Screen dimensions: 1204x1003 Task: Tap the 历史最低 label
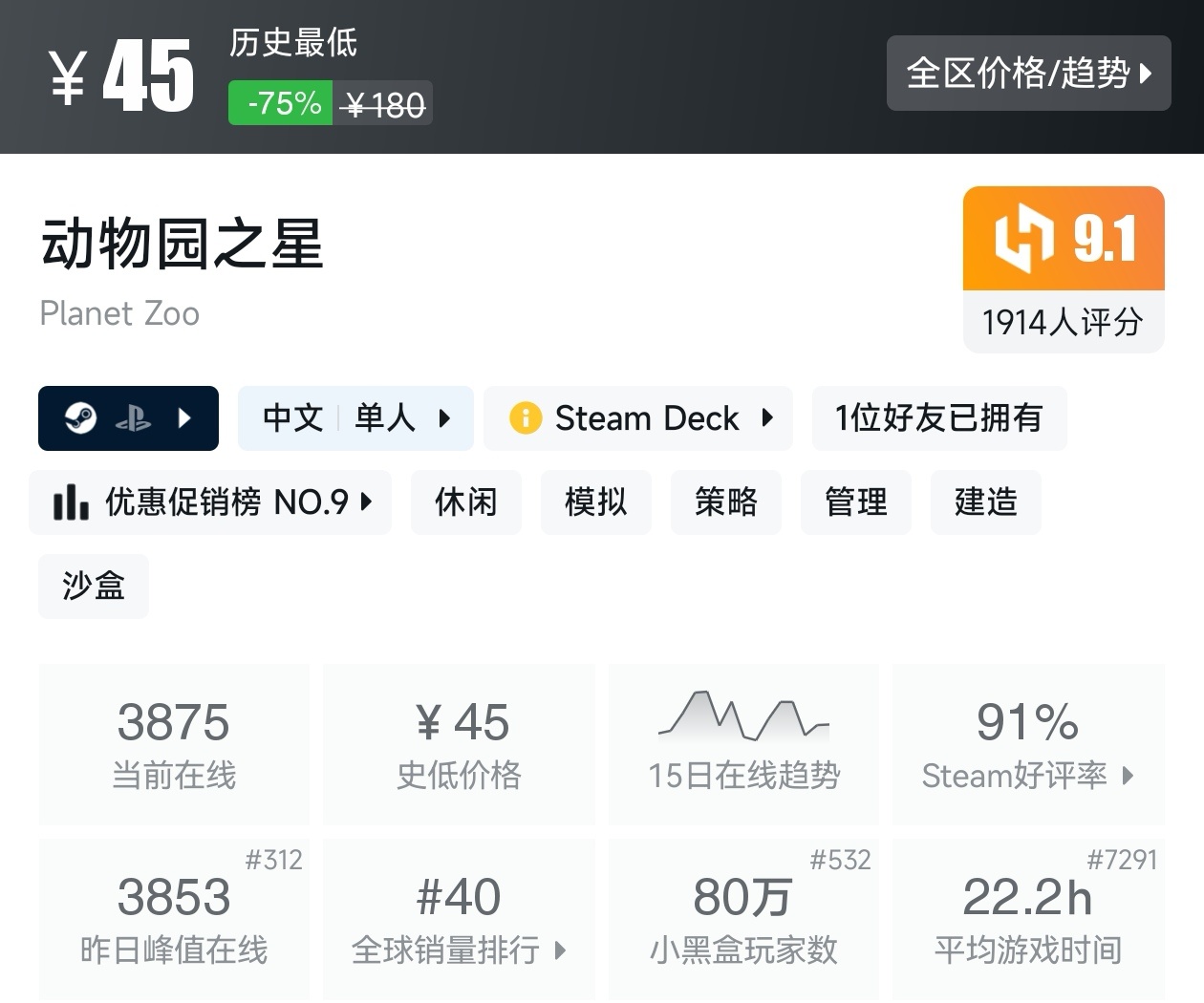tap(293, 43)
